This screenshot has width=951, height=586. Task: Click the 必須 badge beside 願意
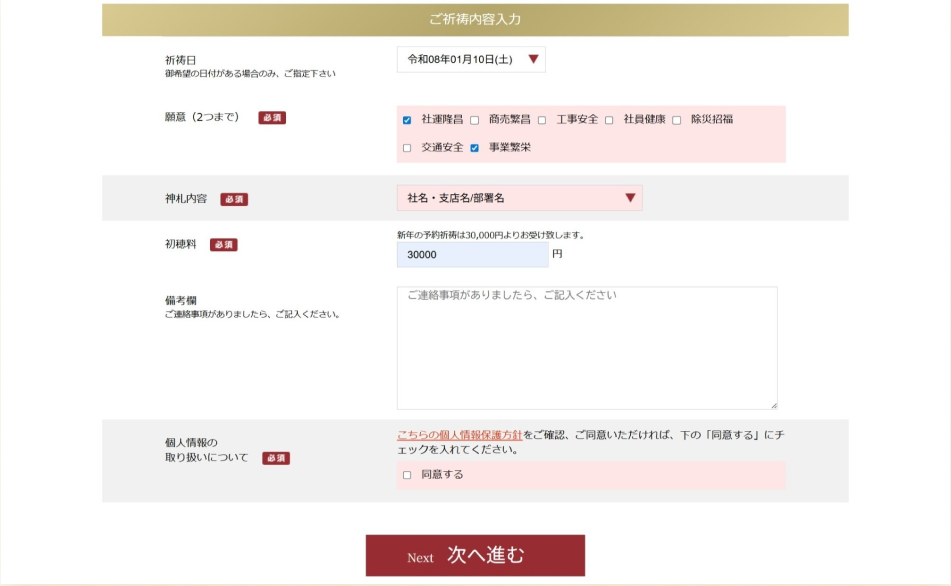click(272, 117)
